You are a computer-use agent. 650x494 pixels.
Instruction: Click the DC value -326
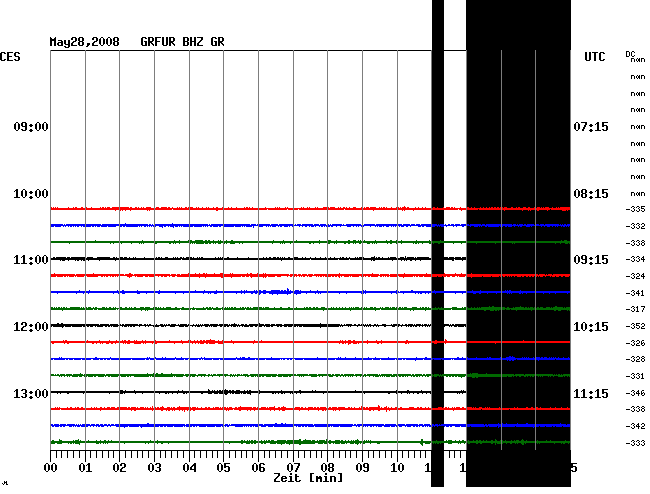[635, 343]
